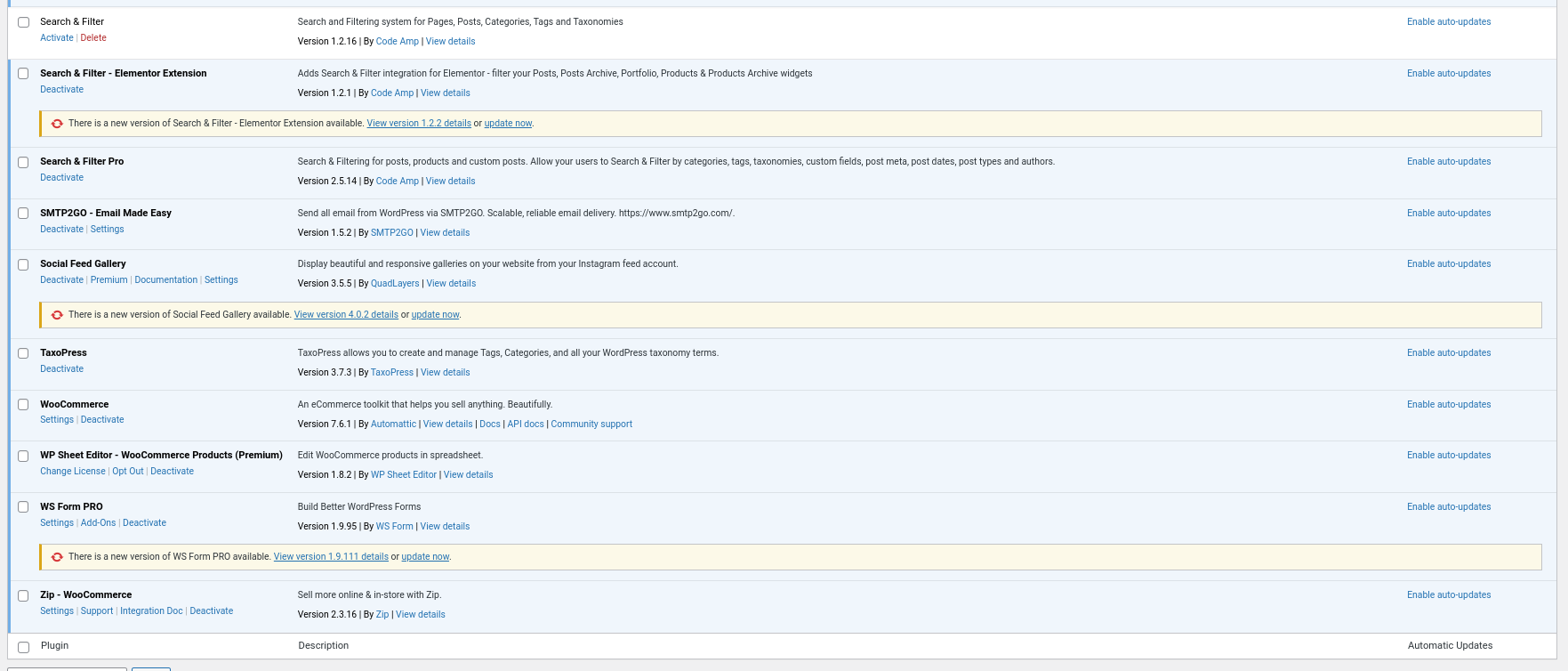Open WooCommerce Community support link
Screen dimensions: 1568x671
[591, 424]
